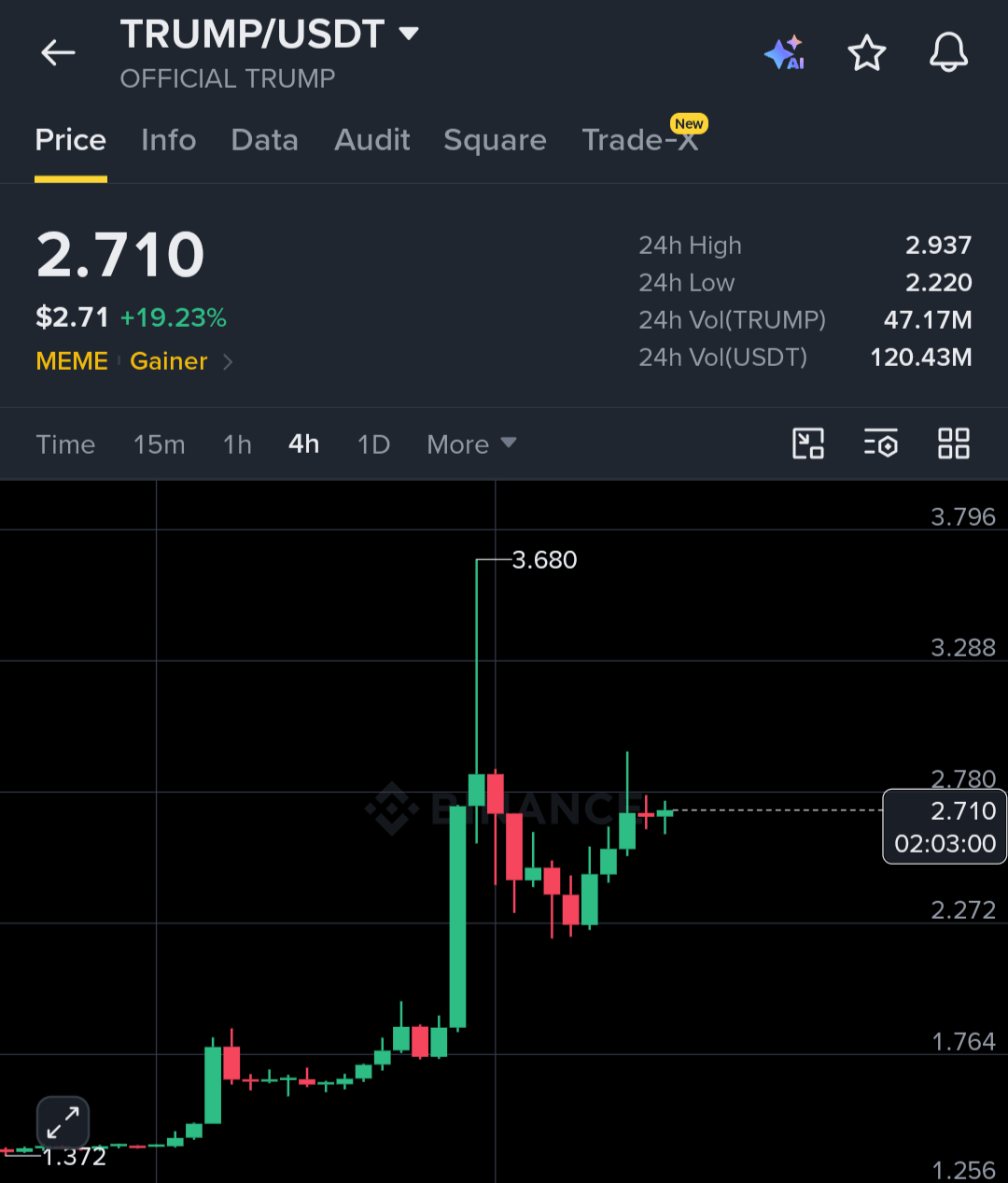Tap the 24h Vol(TRUMP) value 47.17M
Screen dimensions: 1008x1183
[928, 320]
